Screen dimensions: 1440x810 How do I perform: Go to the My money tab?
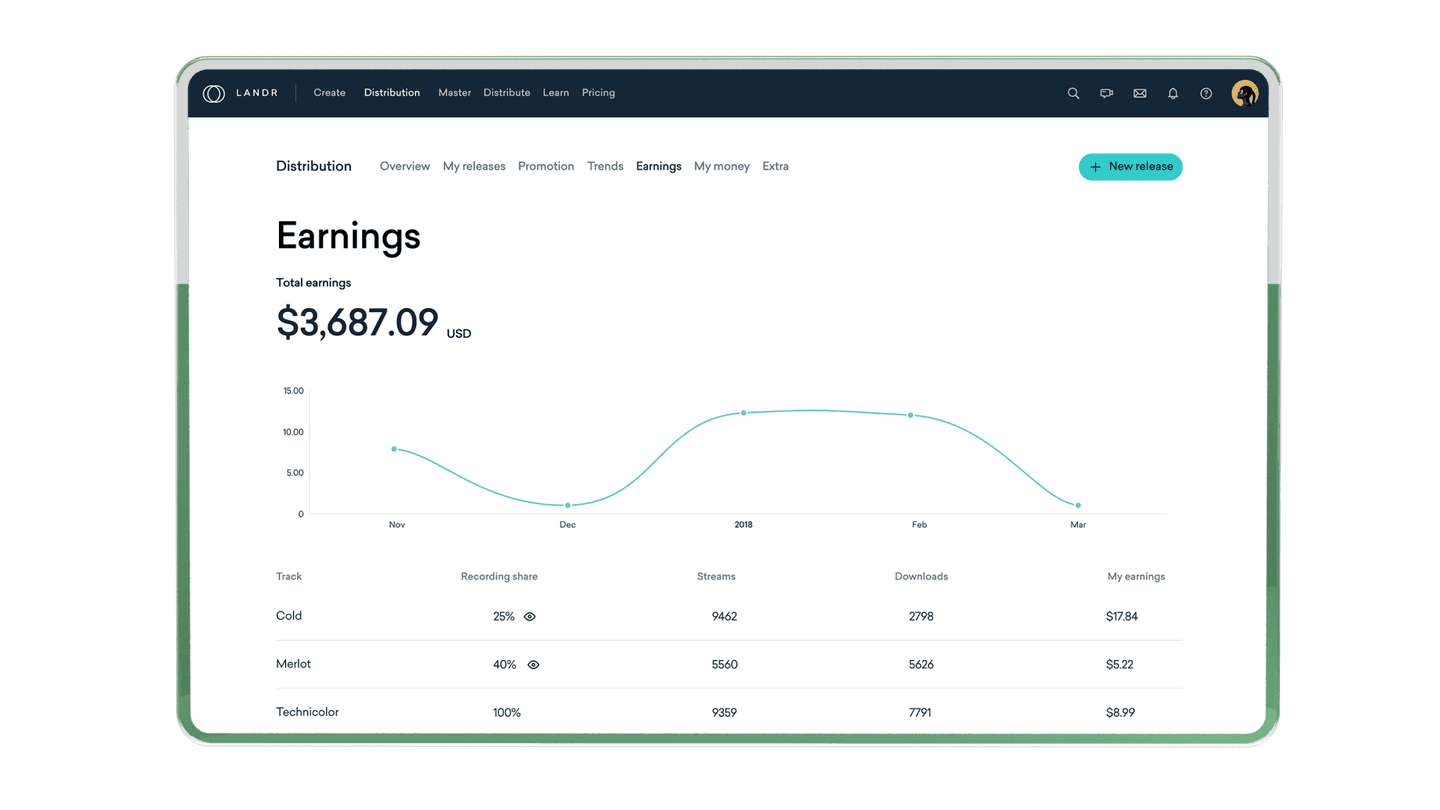[x=721, y=167]
